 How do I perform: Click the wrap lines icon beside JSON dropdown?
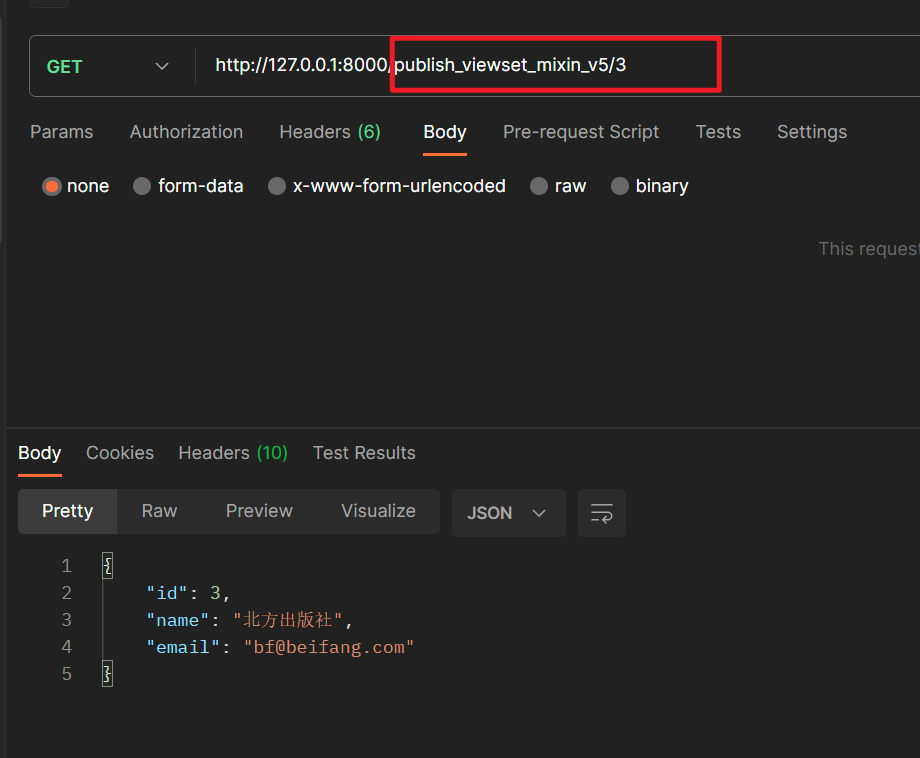coord(601,512)
